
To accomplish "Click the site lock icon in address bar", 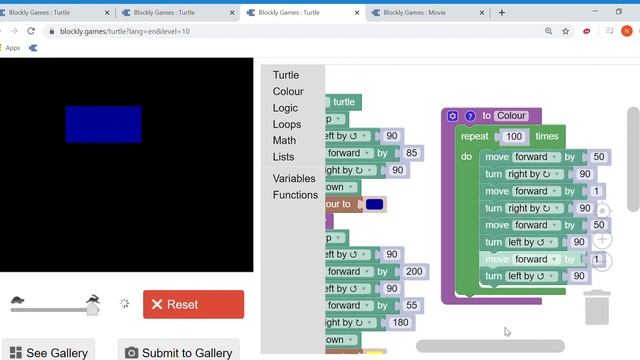I will pyautogui.click(x=51, y=31).
